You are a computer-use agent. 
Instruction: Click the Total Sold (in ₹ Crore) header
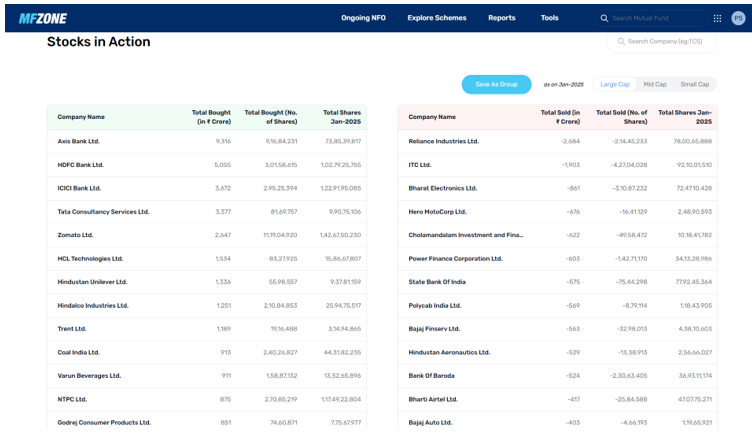tap(560, 117)
